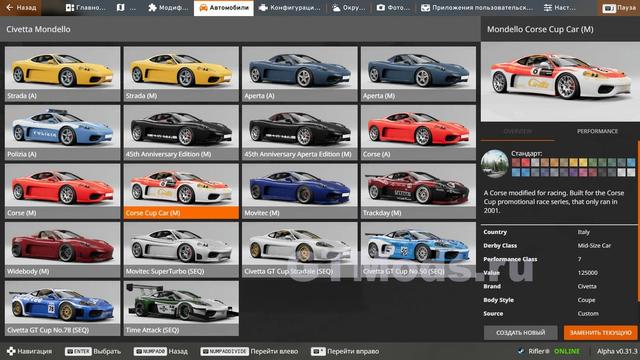The width and height of the screenshot is (640, 360).
Task: Select the Aperta (A) car thumbnail
Action: click(300, 74)
